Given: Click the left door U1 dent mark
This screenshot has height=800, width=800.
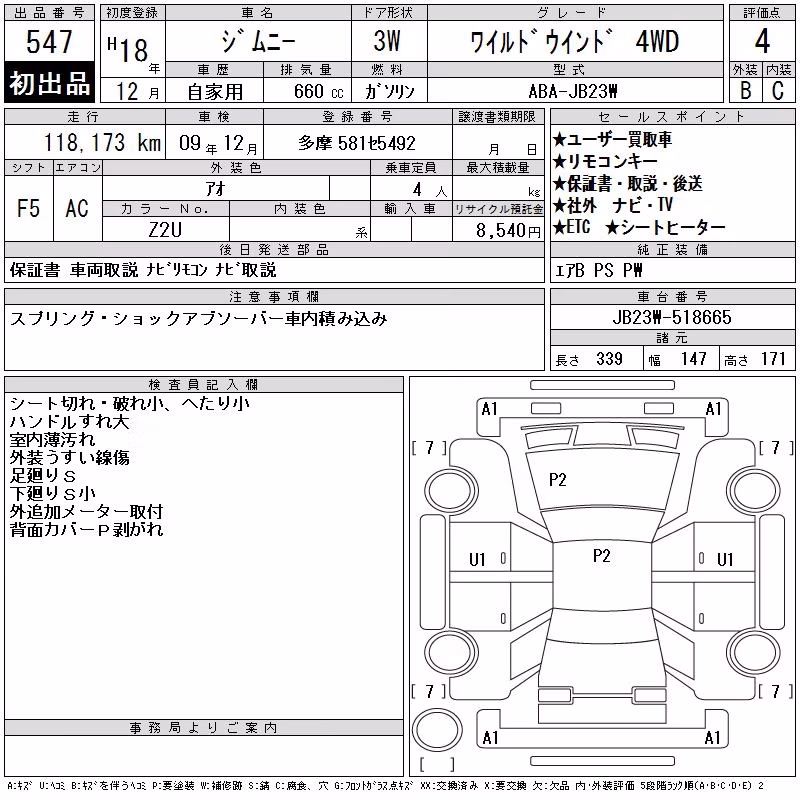Looking at the screenshot, I should click(477, 560).
